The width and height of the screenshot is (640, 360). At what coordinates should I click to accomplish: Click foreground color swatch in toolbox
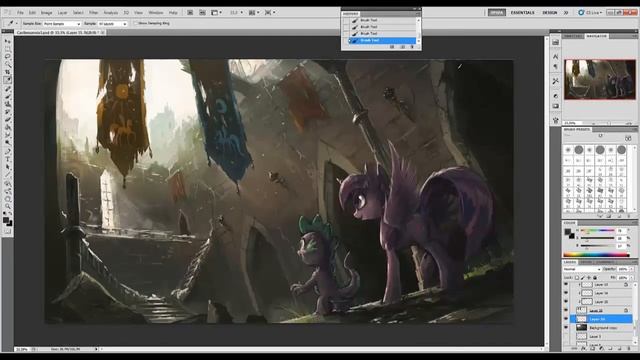click(x=6, y=220)
